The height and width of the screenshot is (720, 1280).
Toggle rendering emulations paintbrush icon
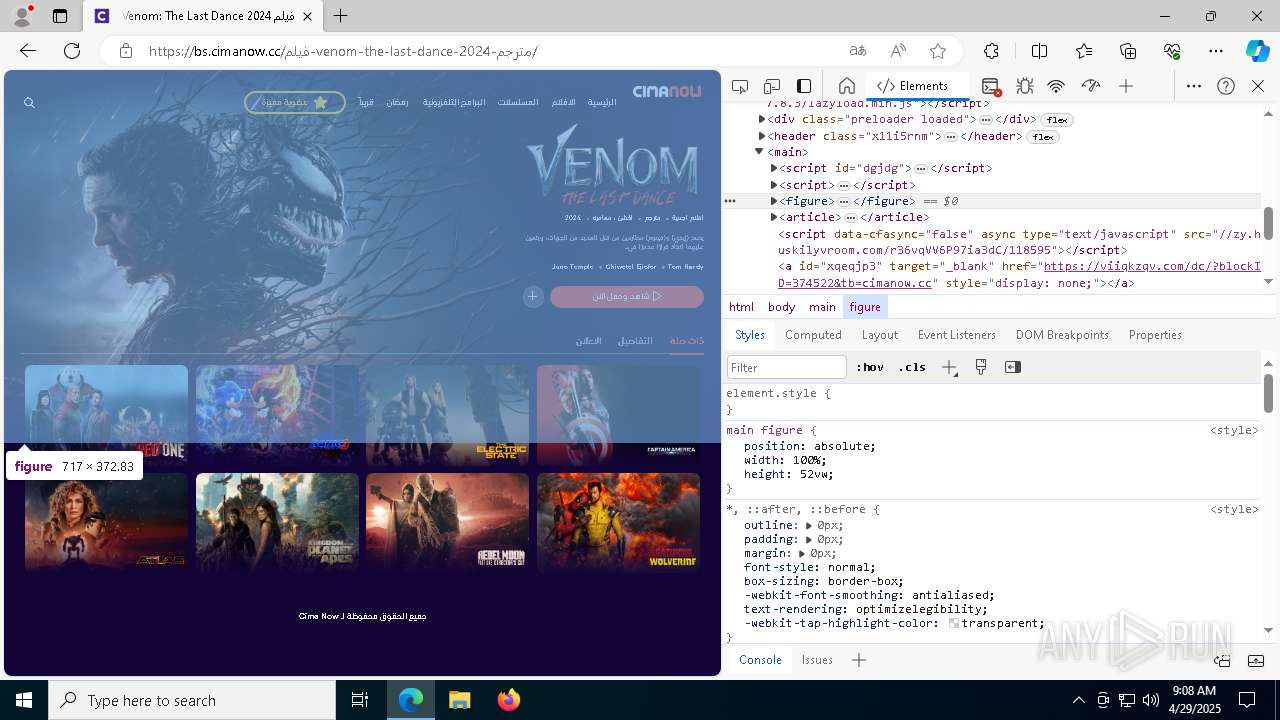pyautogui.click(x=981, y=367)
